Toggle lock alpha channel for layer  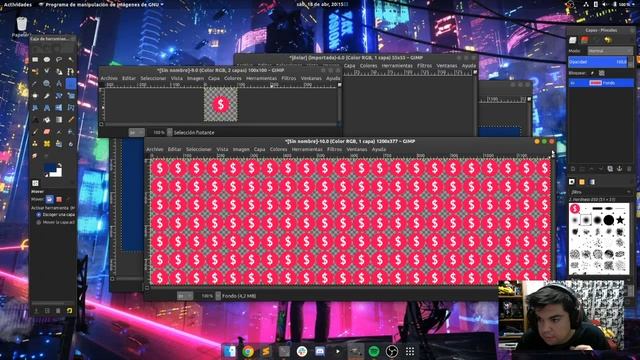[x=602, y=73]
